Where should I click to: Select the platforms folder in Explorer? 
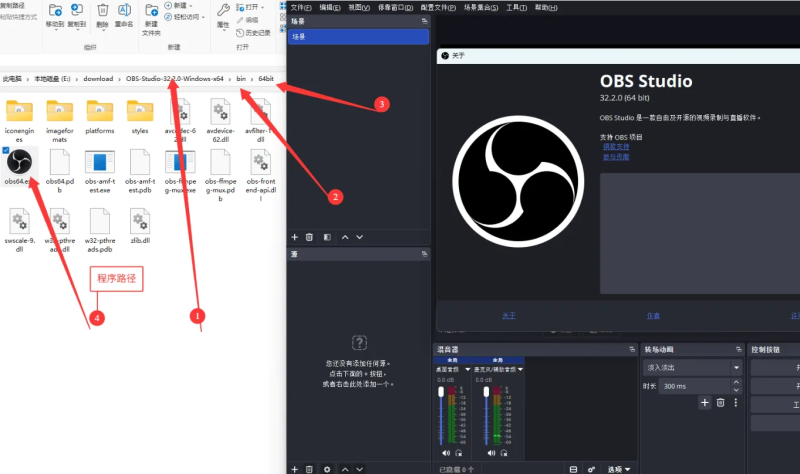[100, 117]
